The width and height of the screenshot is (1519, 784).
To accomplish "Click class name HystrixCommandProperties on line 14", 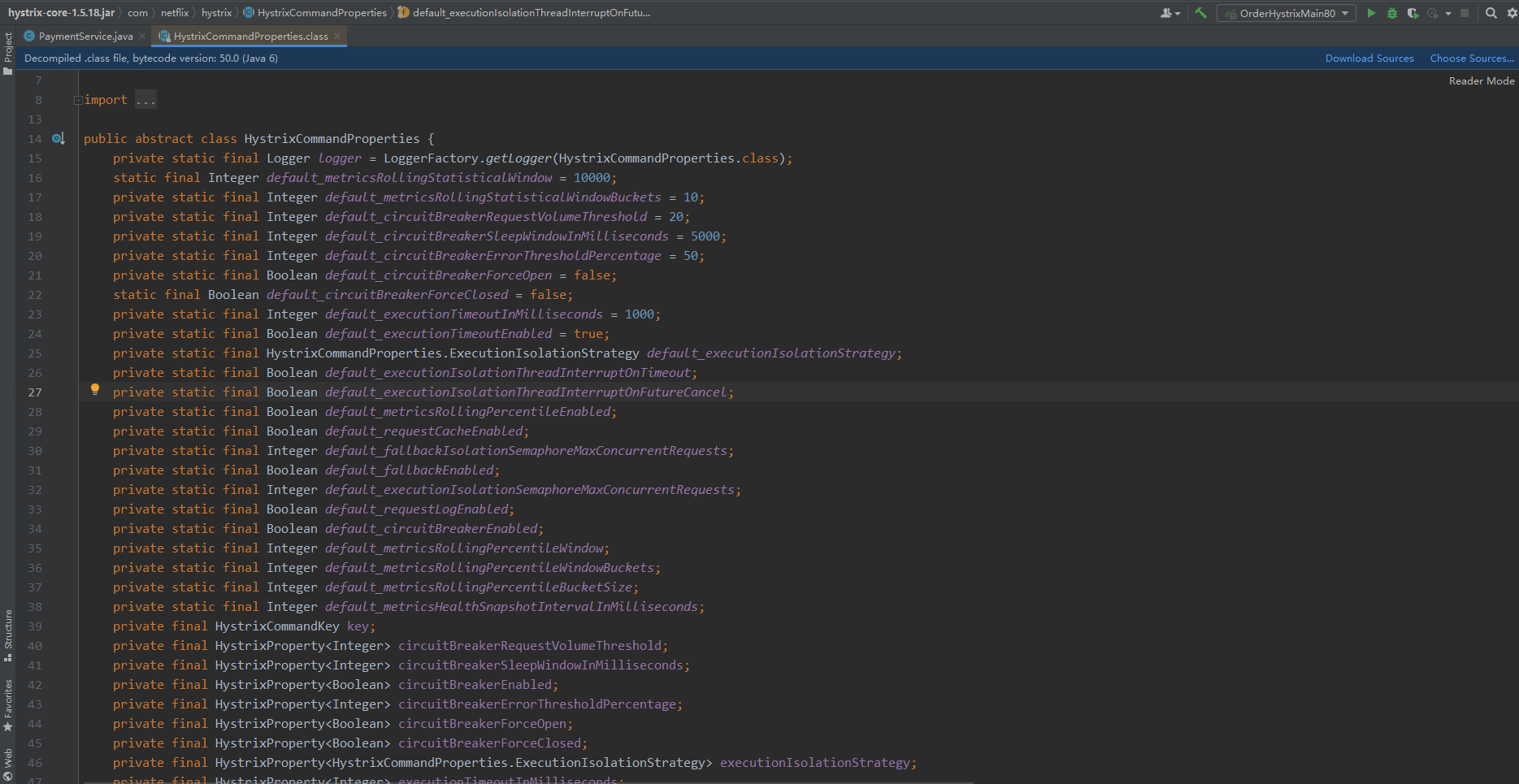I will click(x=332, y=139).
